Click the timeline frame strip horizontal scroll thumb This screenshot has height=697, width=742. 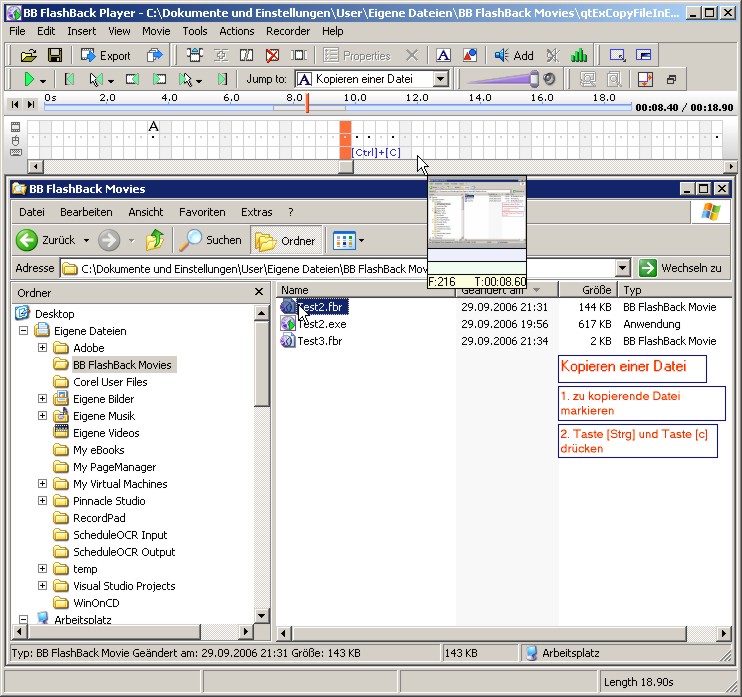[x=346, y=167]
